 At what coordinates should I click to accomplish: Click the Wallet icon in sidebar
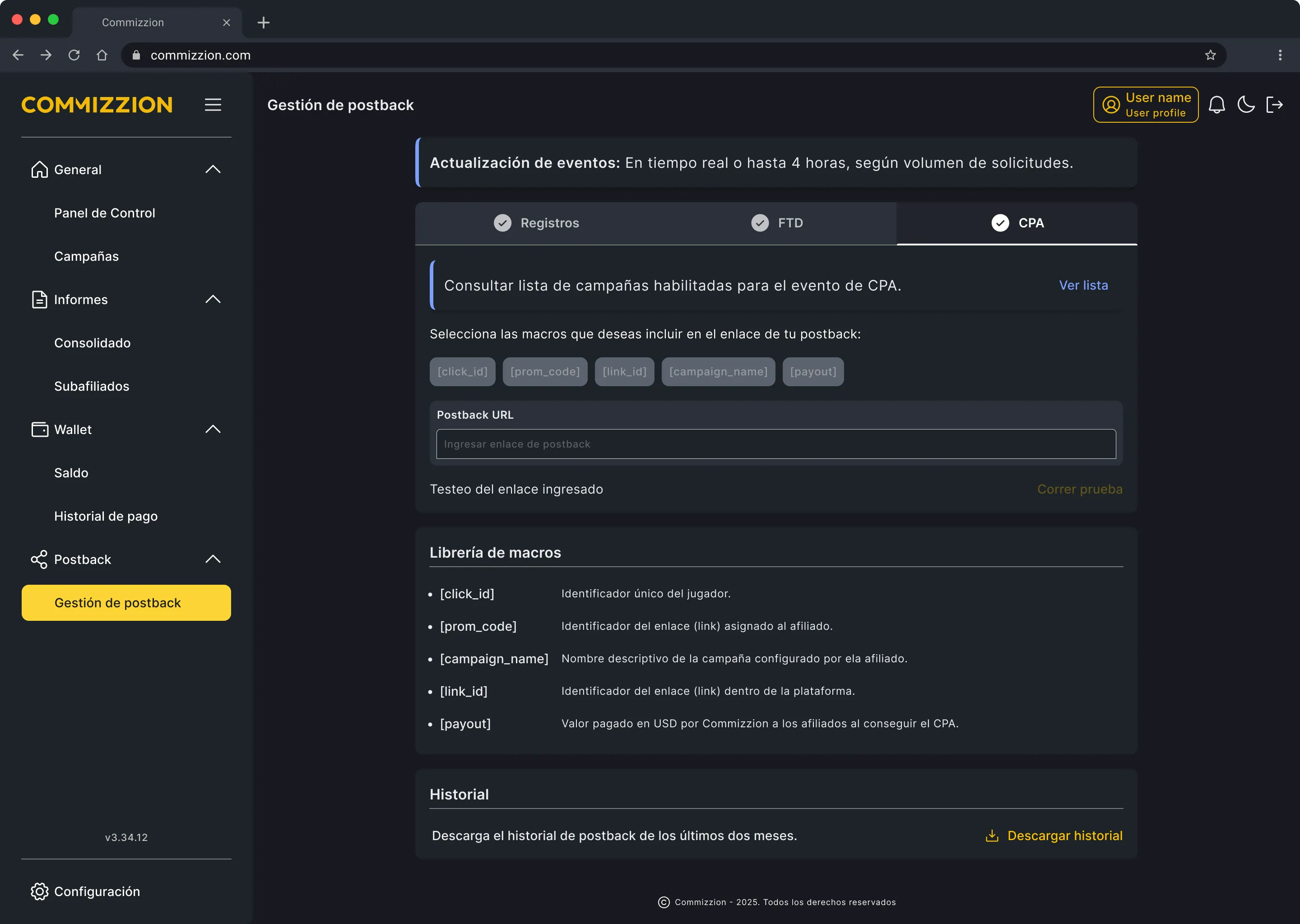point(39,430)
